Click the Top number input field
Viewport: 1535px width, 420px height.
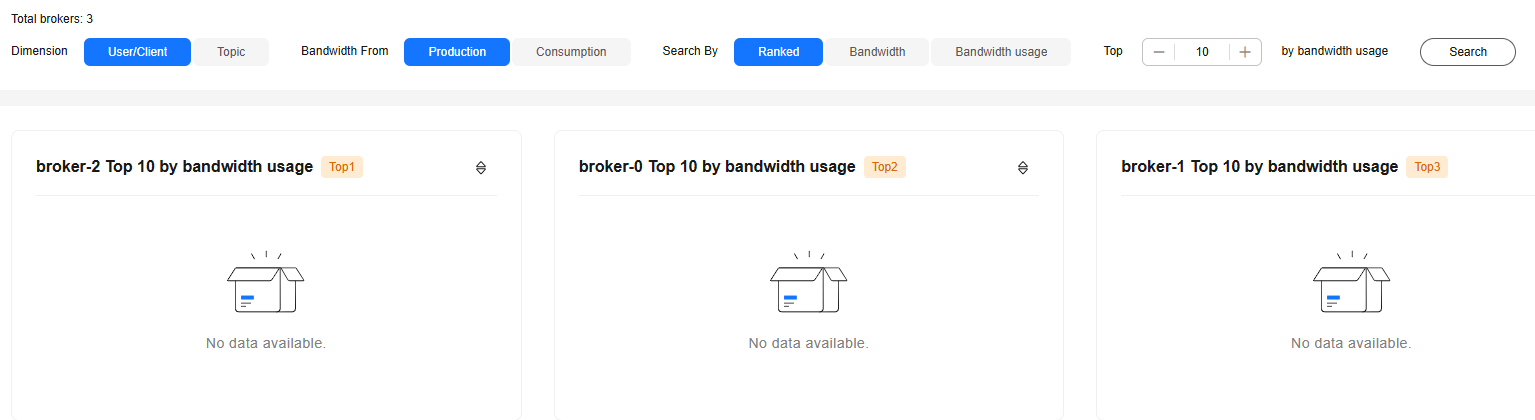pyautogui.click(x=1202, y=52)
